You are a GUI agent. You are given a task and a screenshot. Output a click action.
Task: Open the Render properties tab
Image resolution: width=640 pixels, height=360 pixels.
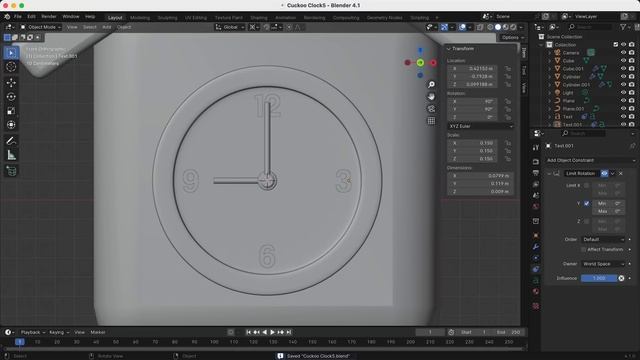tap(536, 162)
